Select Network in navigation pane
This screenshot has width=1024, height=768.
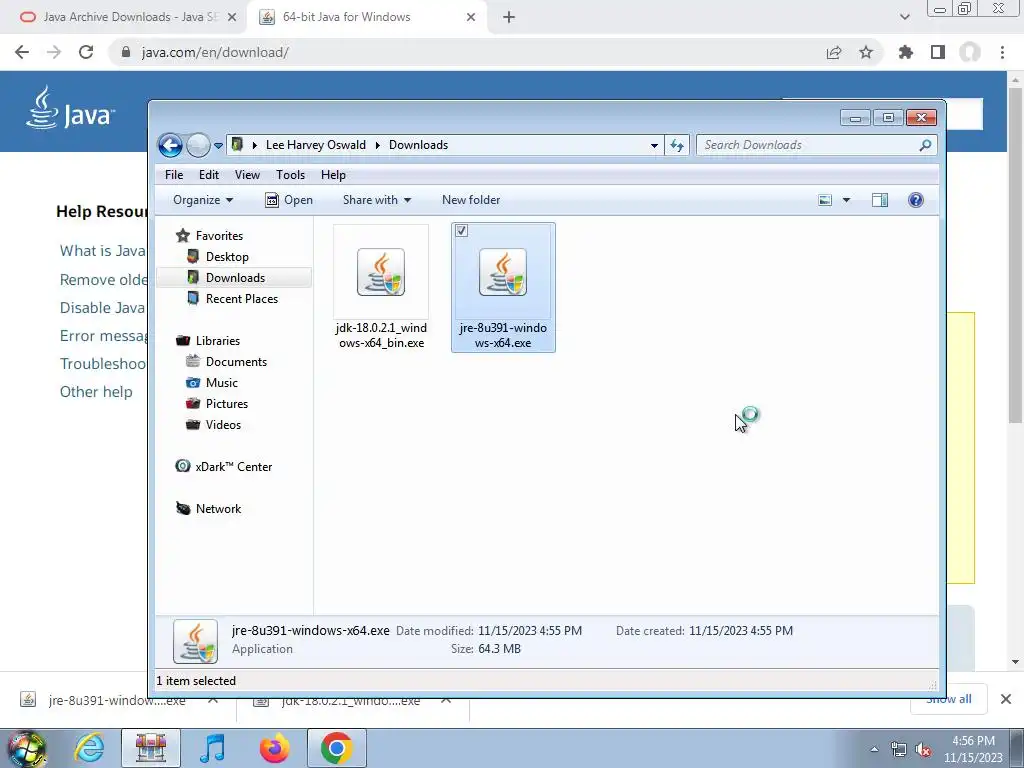tap(218, 509)
